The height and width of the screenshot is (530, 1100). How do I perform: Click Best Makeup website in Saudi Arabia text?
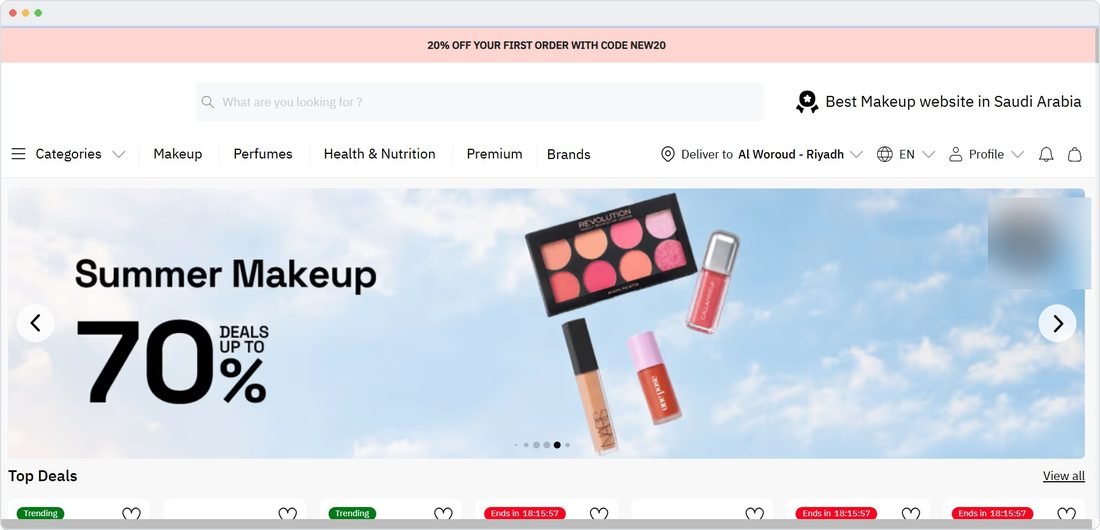pos(953,102)
